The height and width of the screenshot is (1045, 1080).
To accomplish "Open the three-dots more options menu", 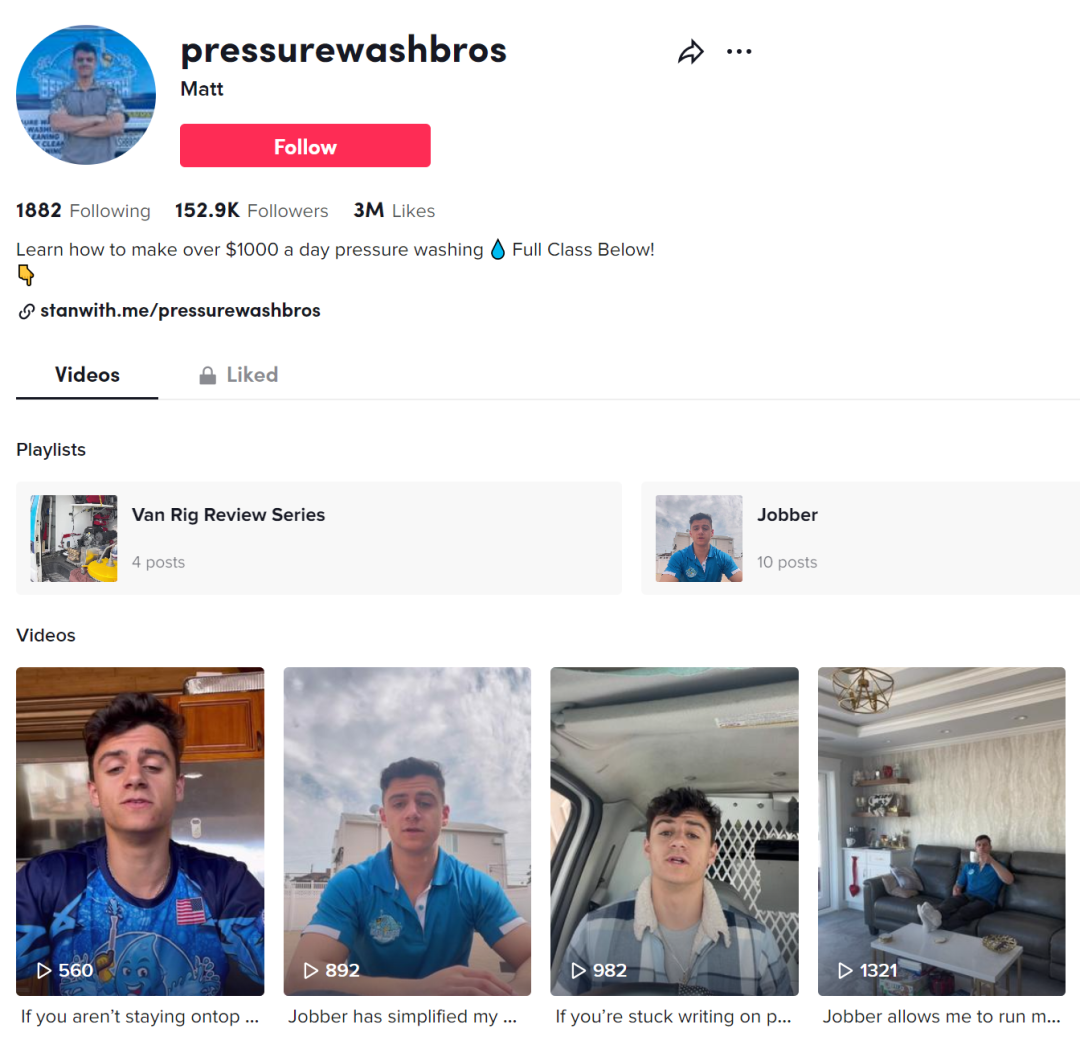I will [739, 52].
